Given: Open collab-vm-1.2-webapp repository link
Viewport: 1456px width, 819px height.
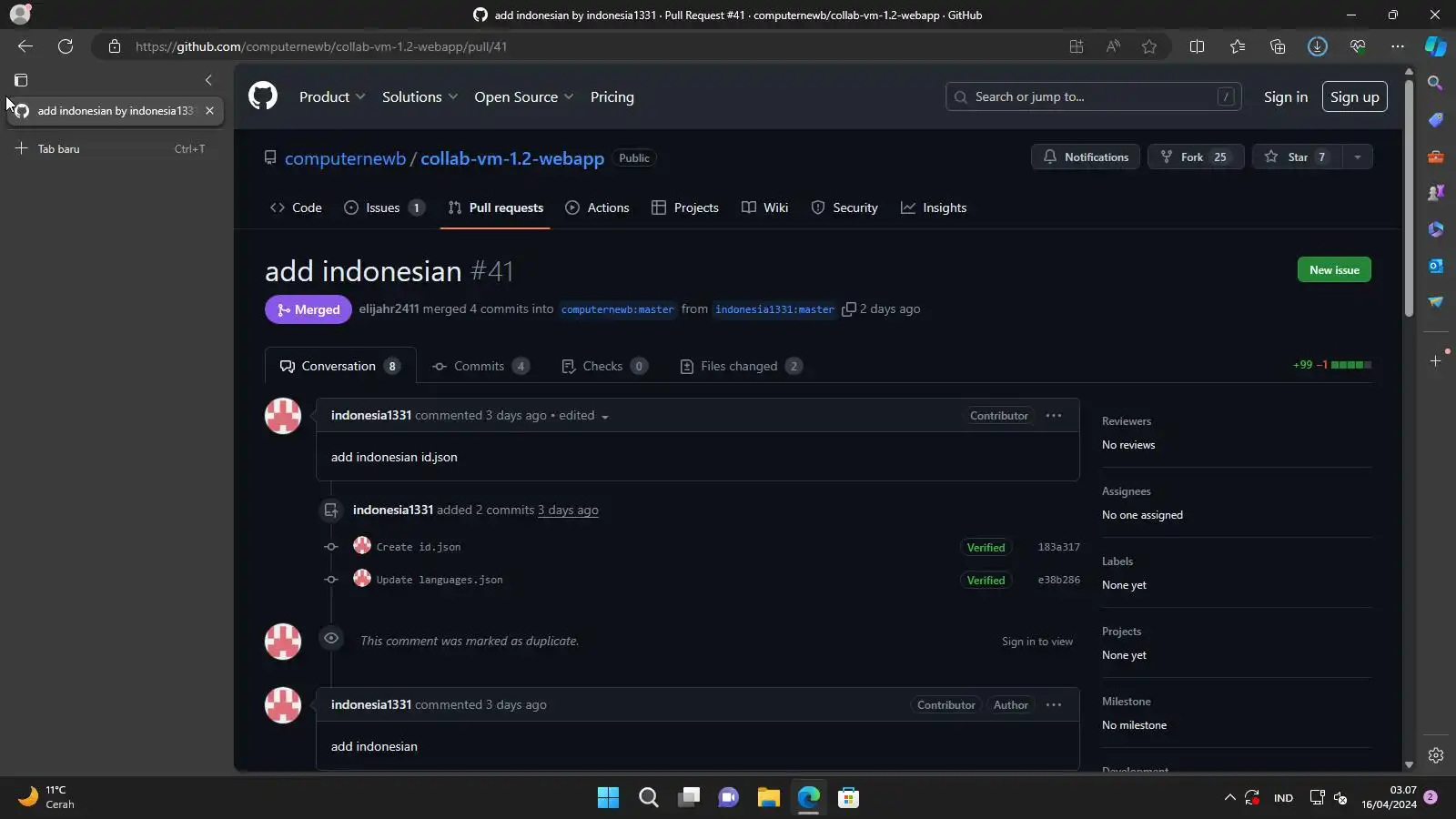Looking at the screenshot, I should [512, 158].
